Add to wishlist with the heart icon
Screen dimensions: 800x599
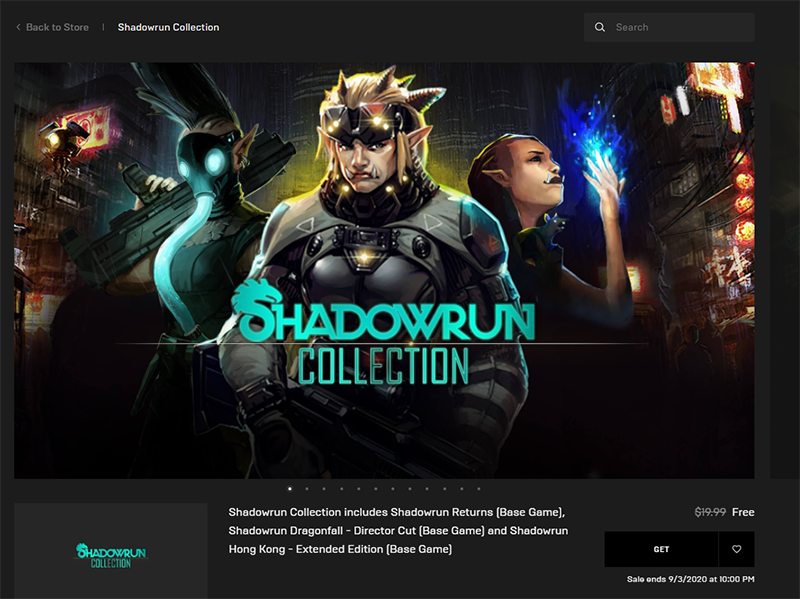(x=737, y=549)
